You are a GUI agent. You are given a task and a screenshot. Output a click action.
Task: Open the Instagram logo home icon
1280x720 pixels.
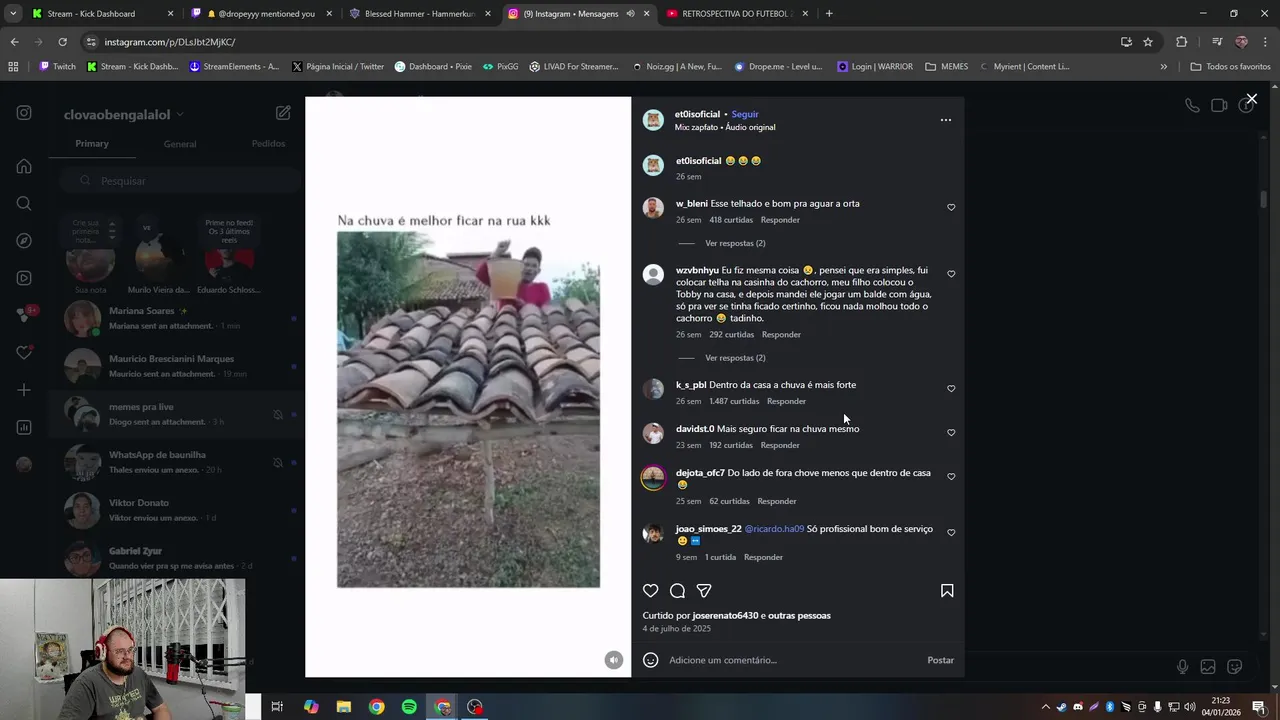[24, 113]
